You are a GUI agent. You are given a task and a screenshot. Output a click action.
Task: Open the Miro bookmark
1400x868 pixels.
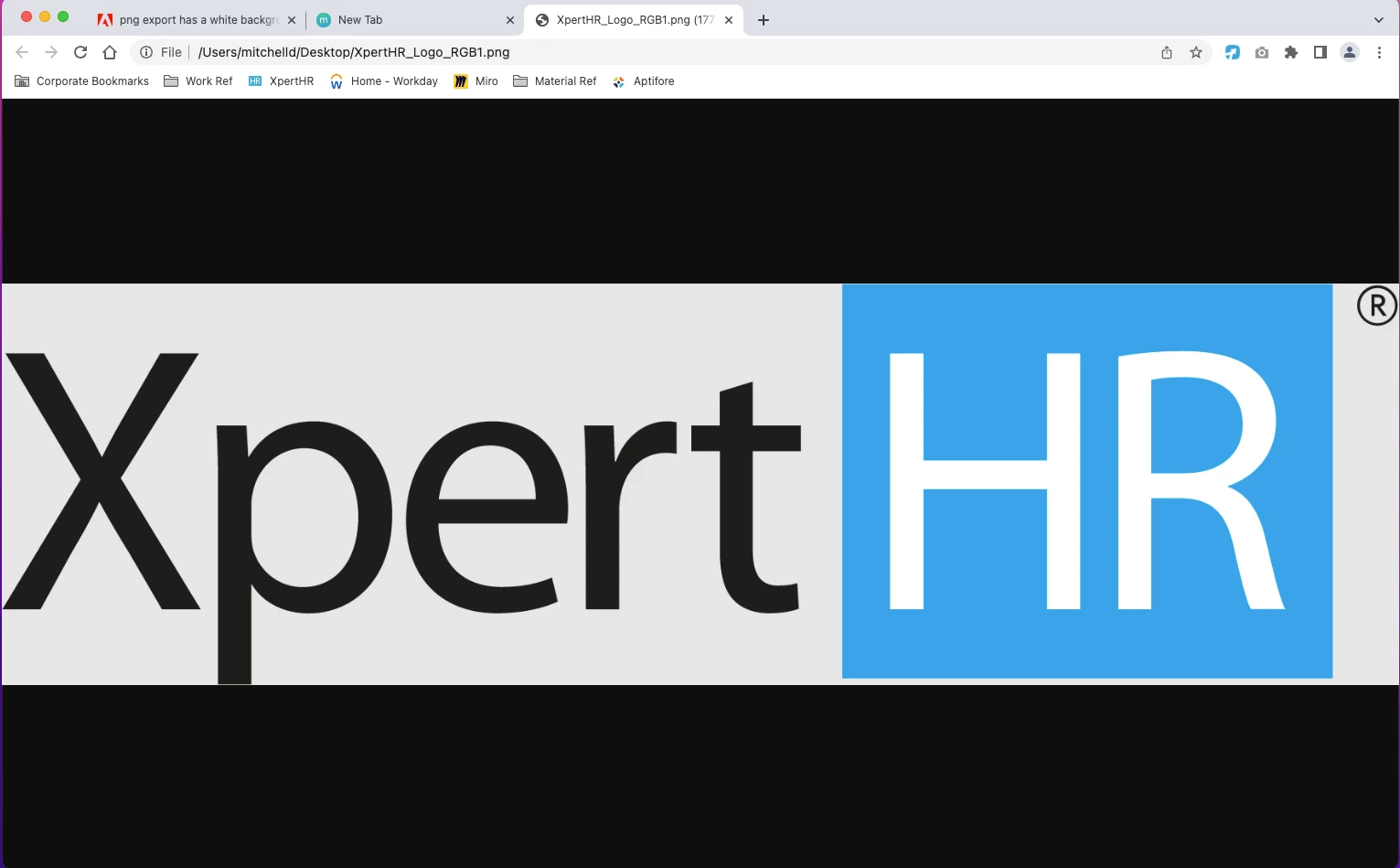(476, 81)
